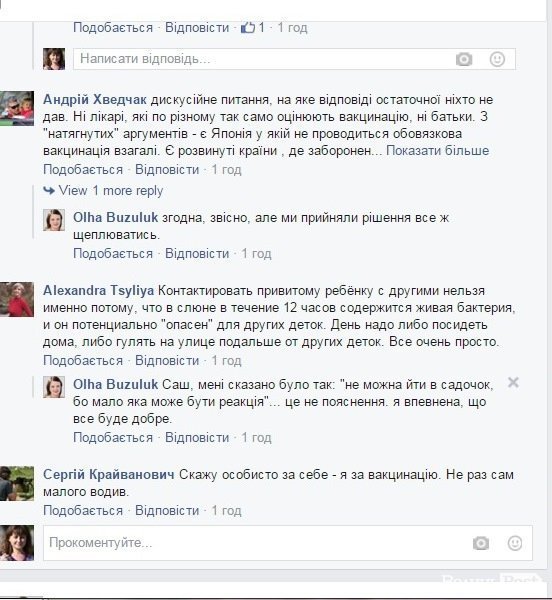Hide Olha Buzuluk's reply with the X
This screenshot has width=552, height=600.
(x=513, y=382)
